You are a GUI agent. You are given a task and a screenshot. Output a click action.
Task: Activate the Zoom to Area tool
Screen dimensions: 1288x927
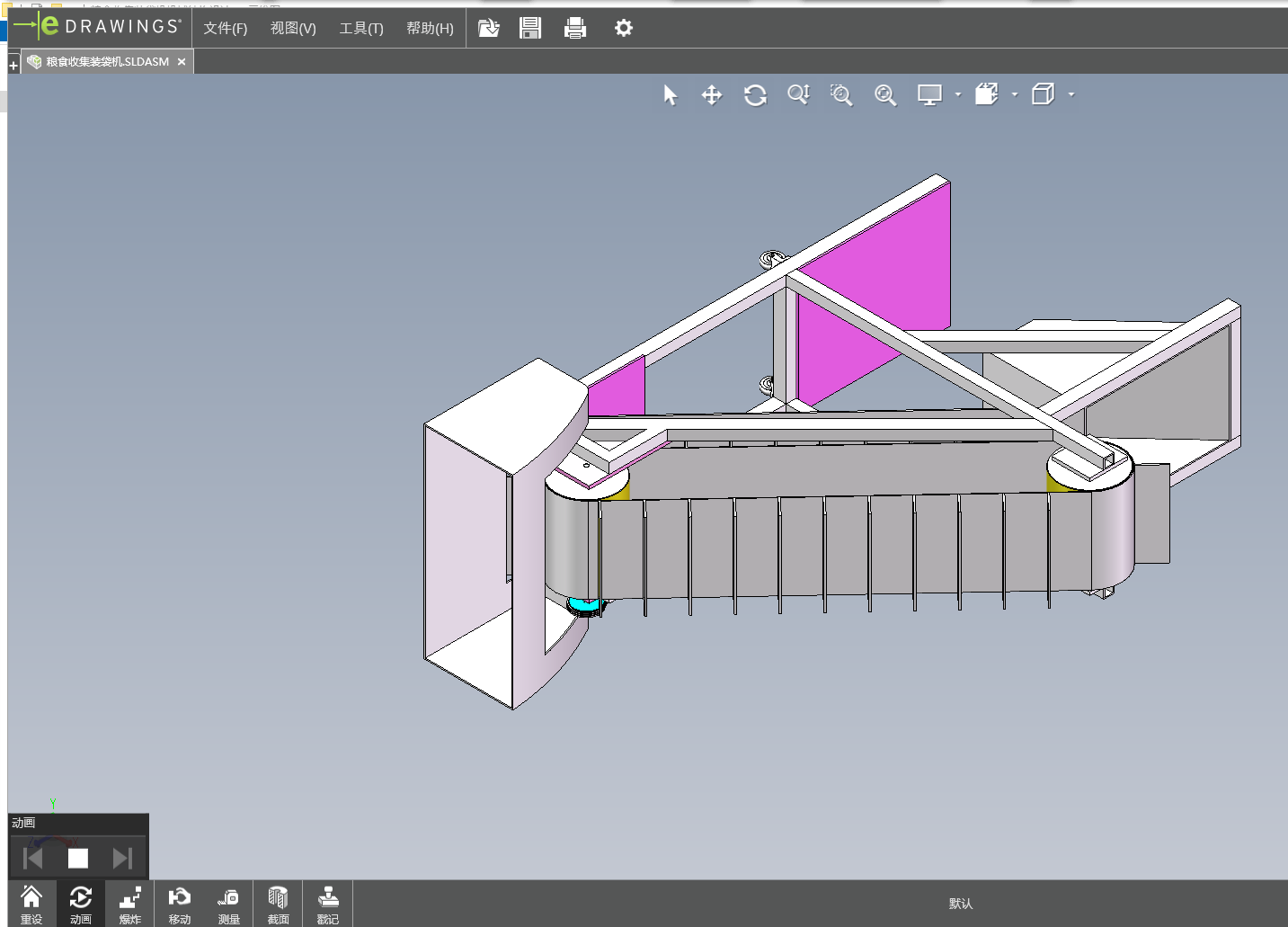click(x=841, y=94)
